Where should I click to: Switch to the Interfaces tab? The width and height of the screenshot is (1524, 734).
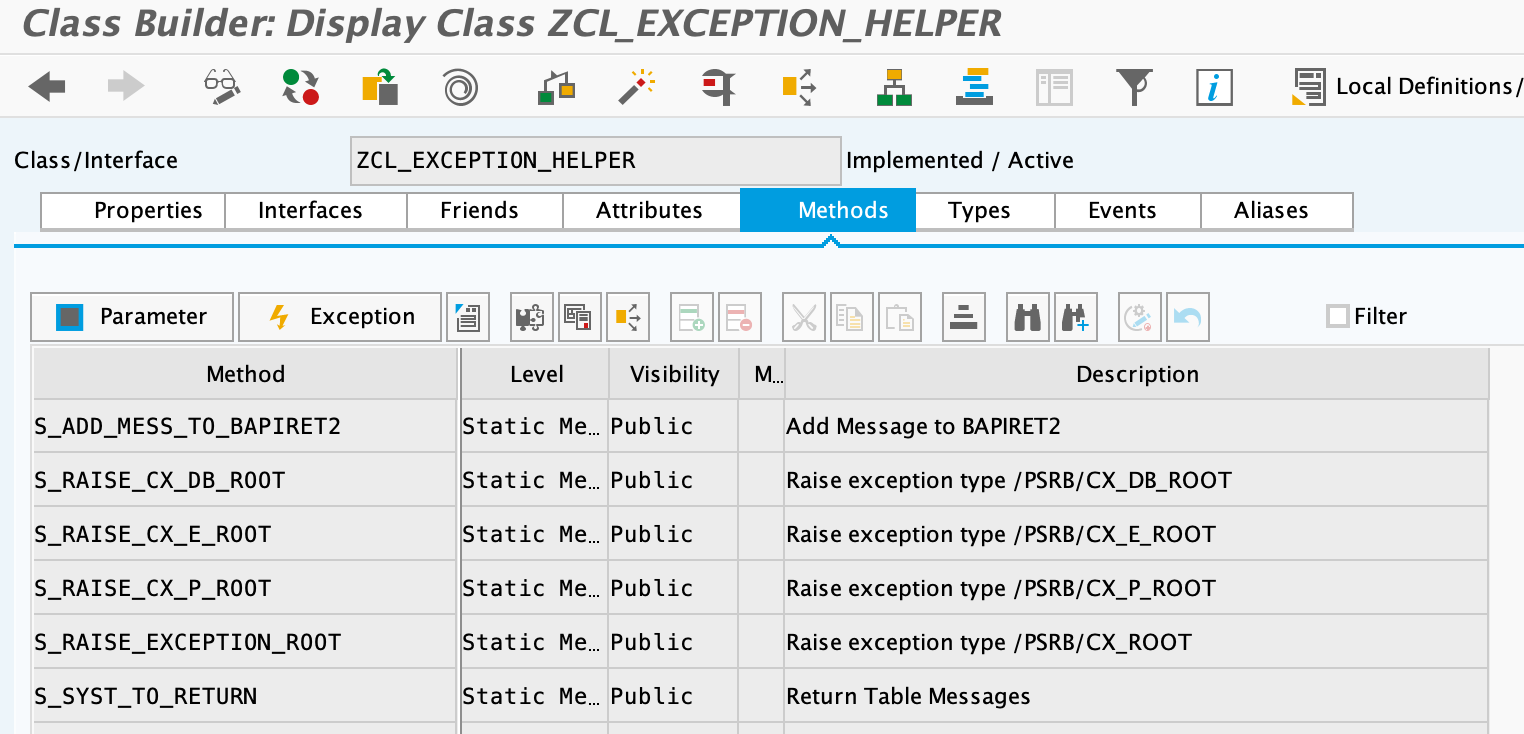[316, 211]
